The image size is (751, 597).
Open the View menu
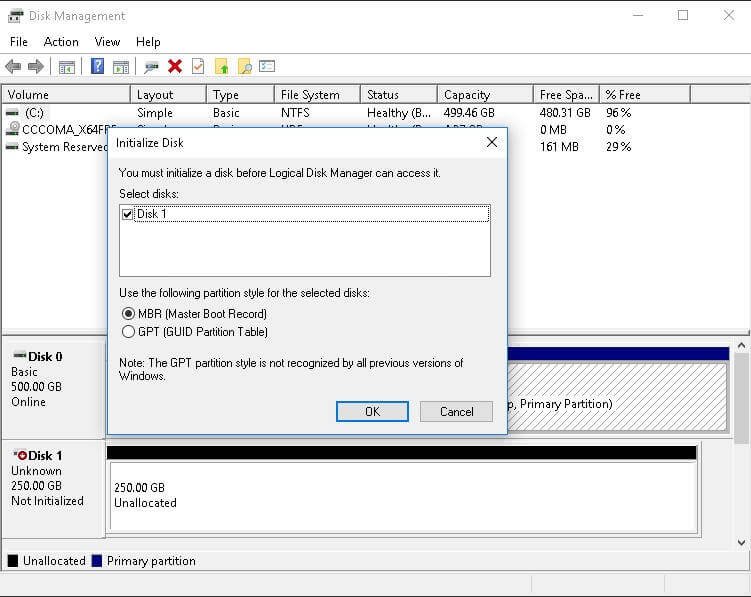click(x=107, y=42)
